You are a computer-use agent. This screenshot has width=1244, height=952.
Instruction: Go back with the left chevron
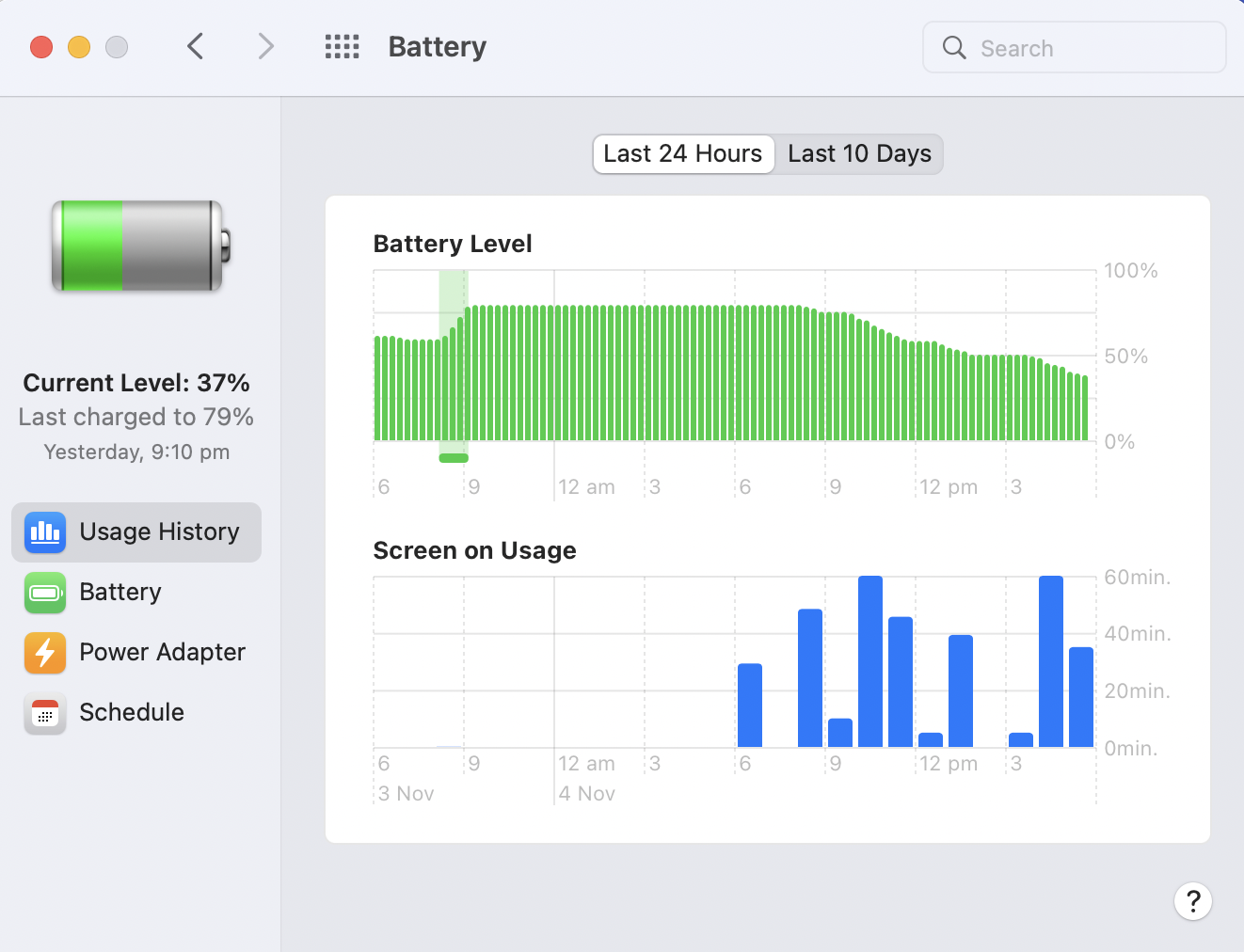196,47
